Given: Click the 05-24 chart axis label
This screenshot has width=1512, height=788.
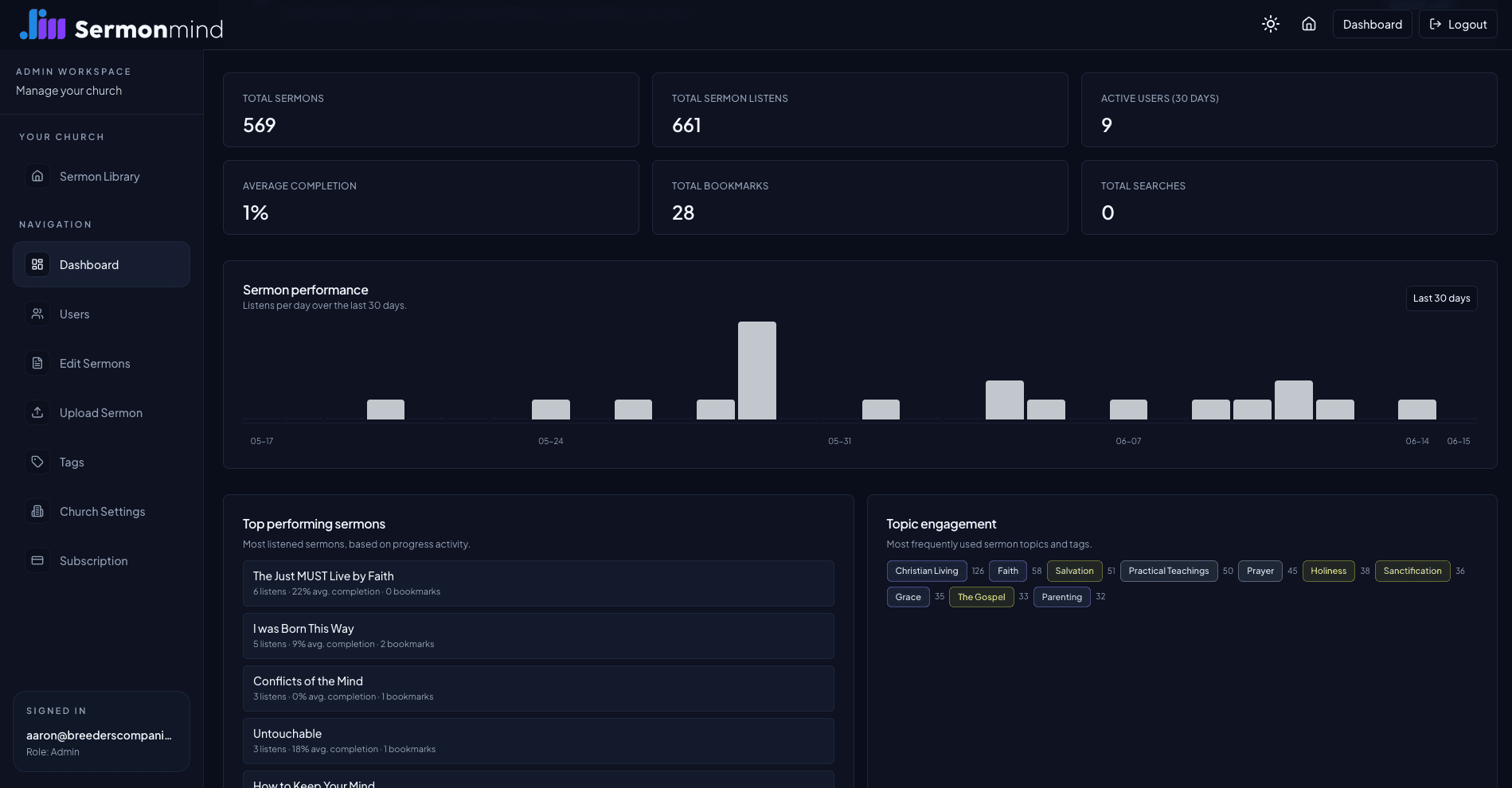Looking at the screenshot, I should (551, 441).
